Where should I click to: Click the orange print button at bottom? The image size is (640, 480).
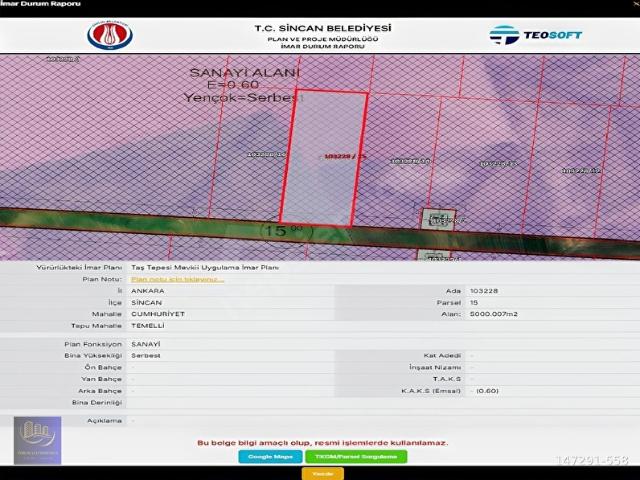[x=322, y=474]
